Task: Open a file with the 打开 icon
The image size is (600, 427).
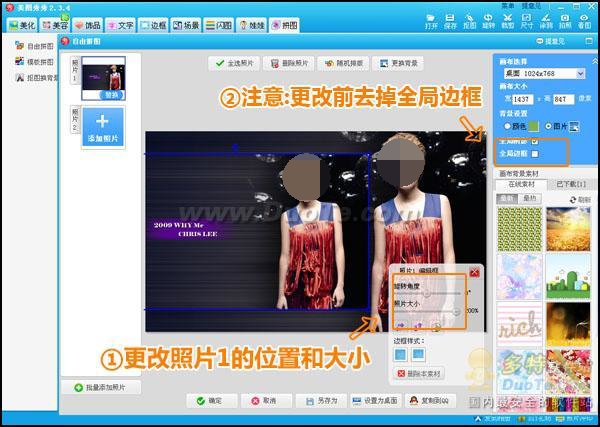Action: coord(431,22)
